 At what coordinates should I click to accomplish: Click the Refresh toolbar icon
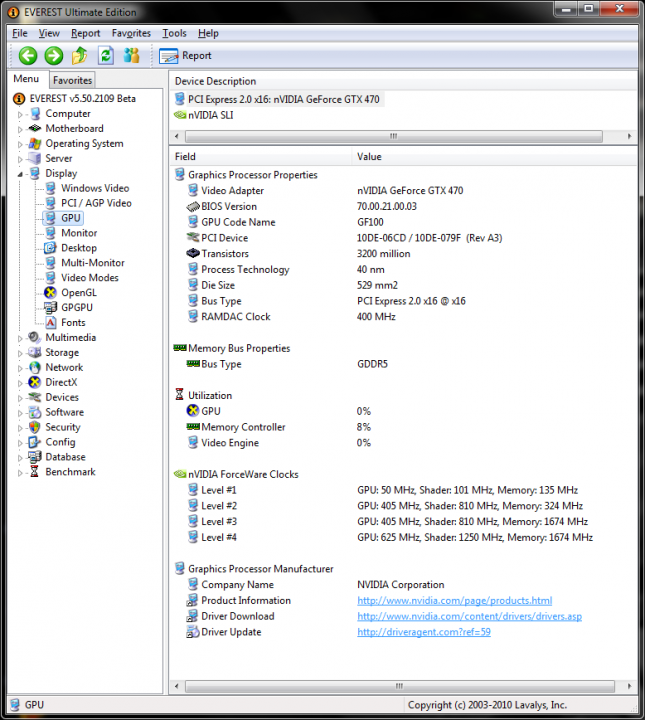[106, 56]
